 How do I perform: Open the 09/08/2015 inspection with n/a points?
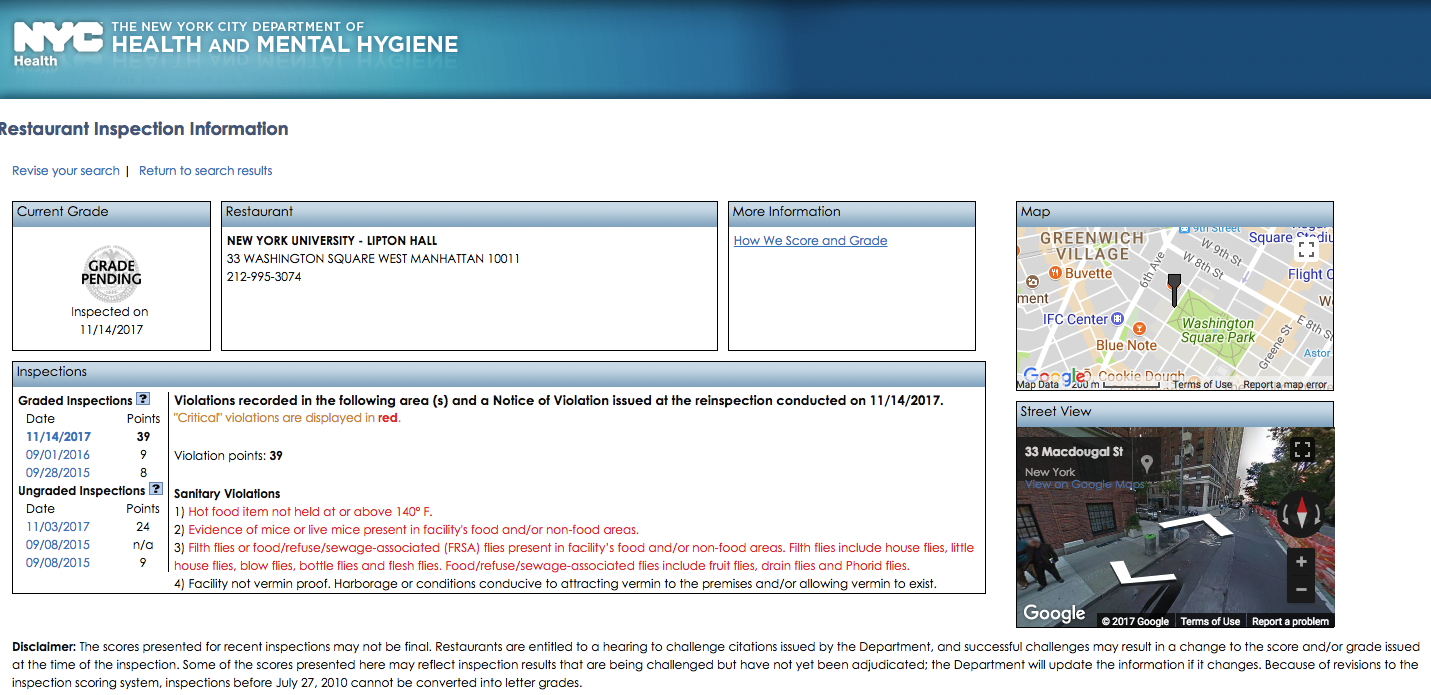coord(58,545)
